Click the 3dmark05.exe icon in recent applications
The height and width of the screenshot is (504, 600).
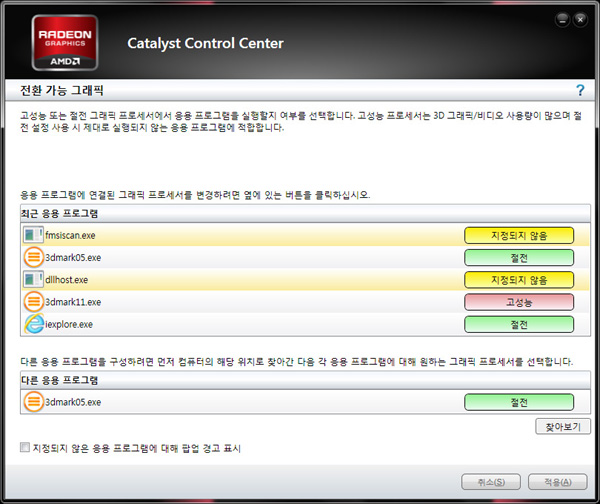34,257
